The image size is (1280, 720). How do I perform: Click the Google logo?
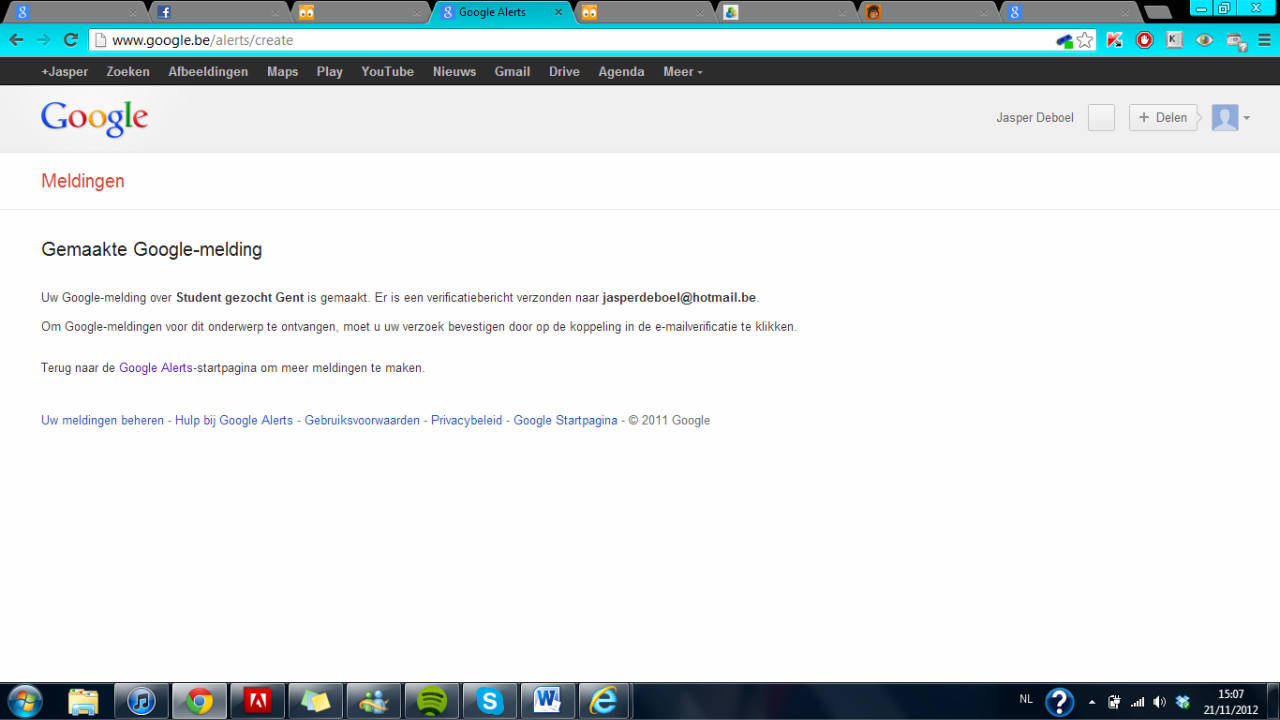pyautogui.click(x=95, y=118)
